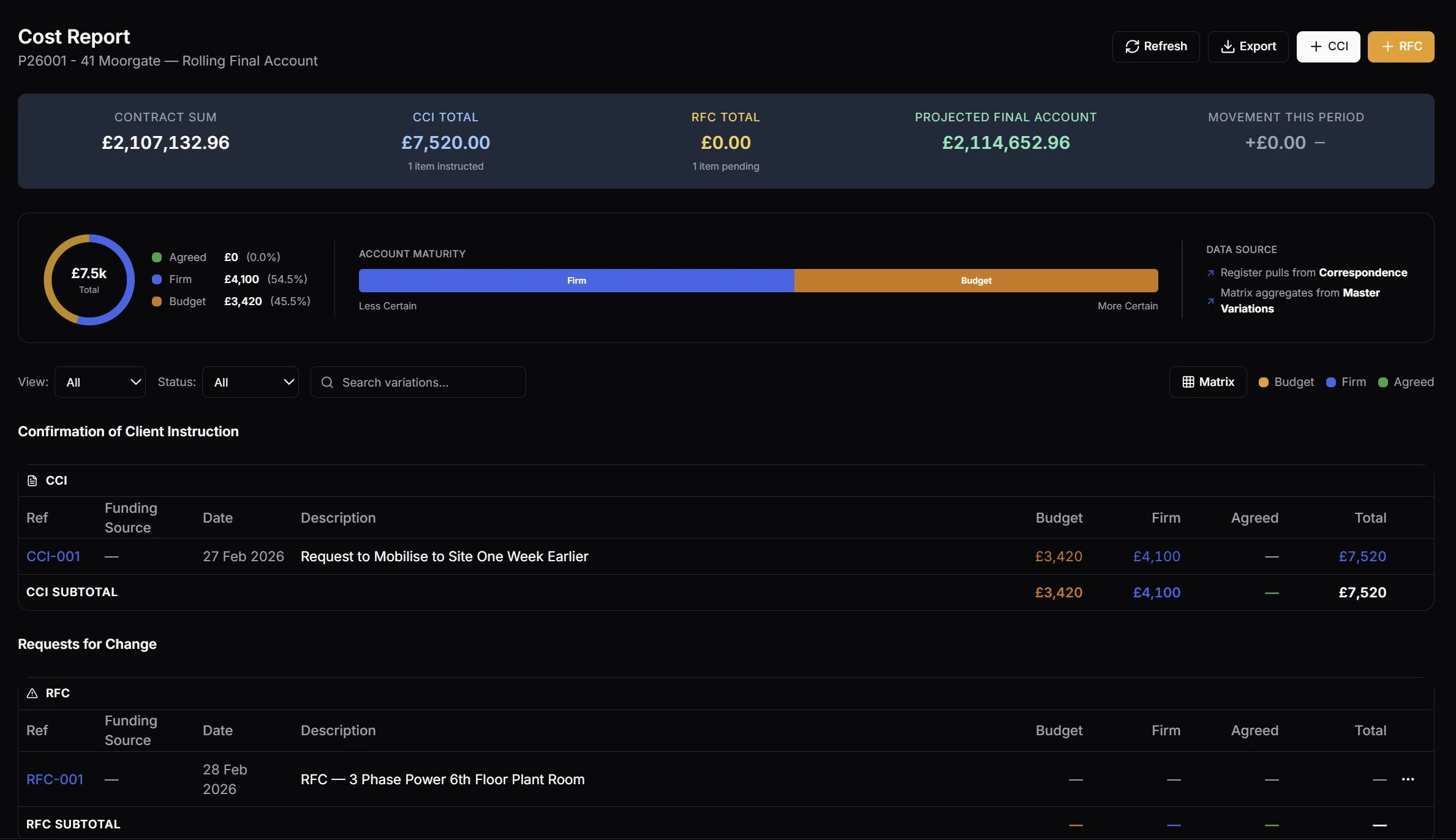Click the Export download icon
The height and width of the screenshot is (840, 1456).
point(1228,46)
